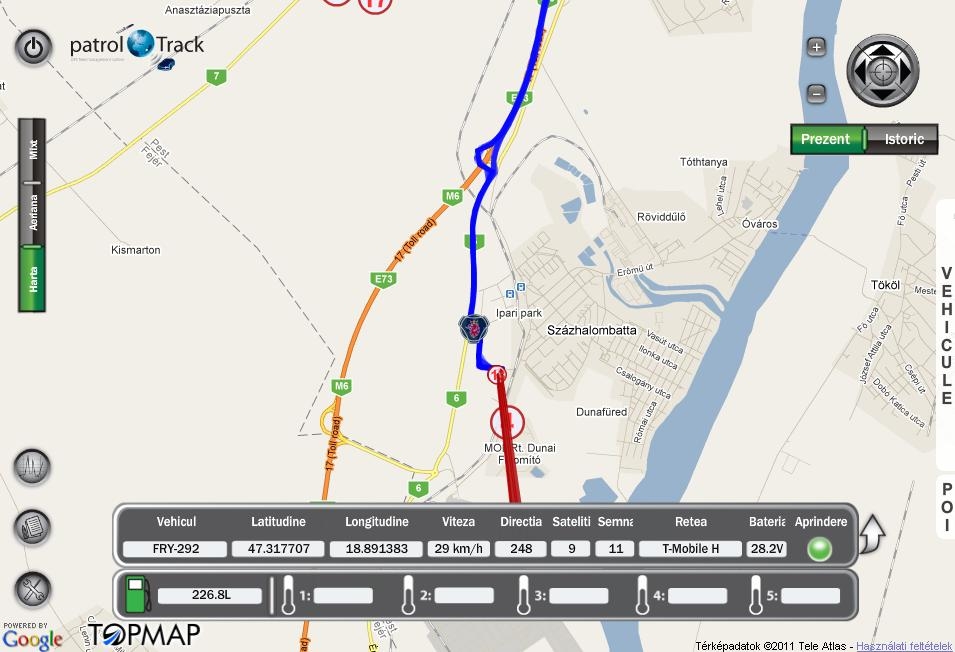The image size is (955, 652).
Task: Open the wrench settings icon
Action: coord(32,589)
